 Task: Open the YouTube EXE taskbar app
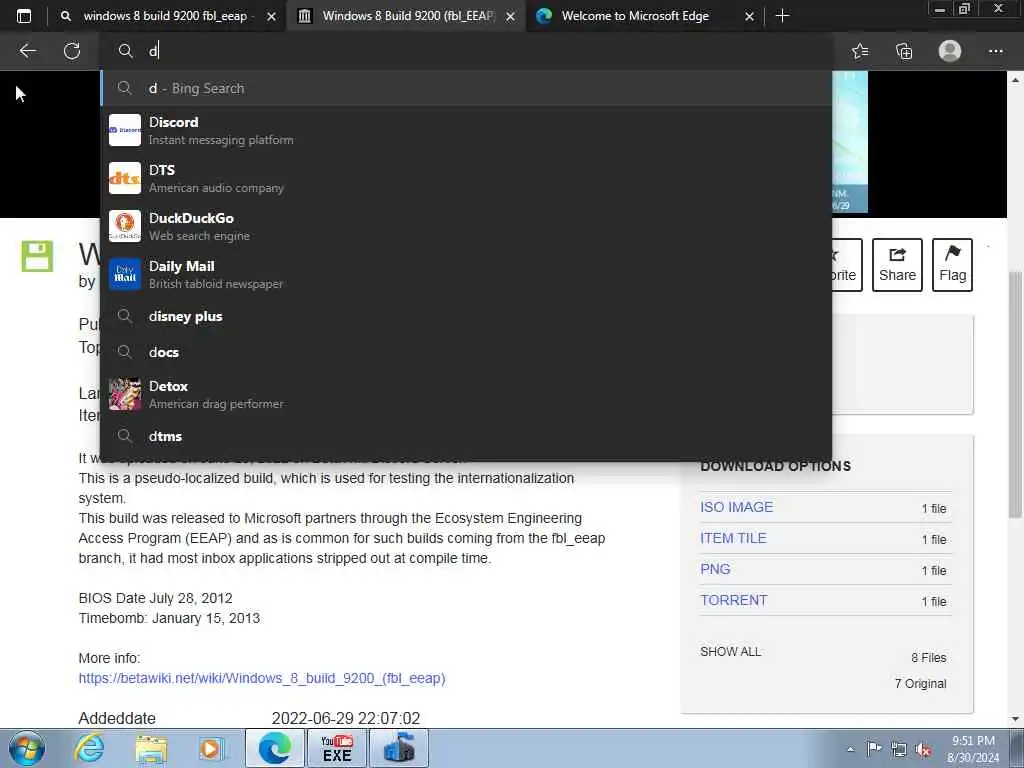pyautogui.click(x=337, y=748)
